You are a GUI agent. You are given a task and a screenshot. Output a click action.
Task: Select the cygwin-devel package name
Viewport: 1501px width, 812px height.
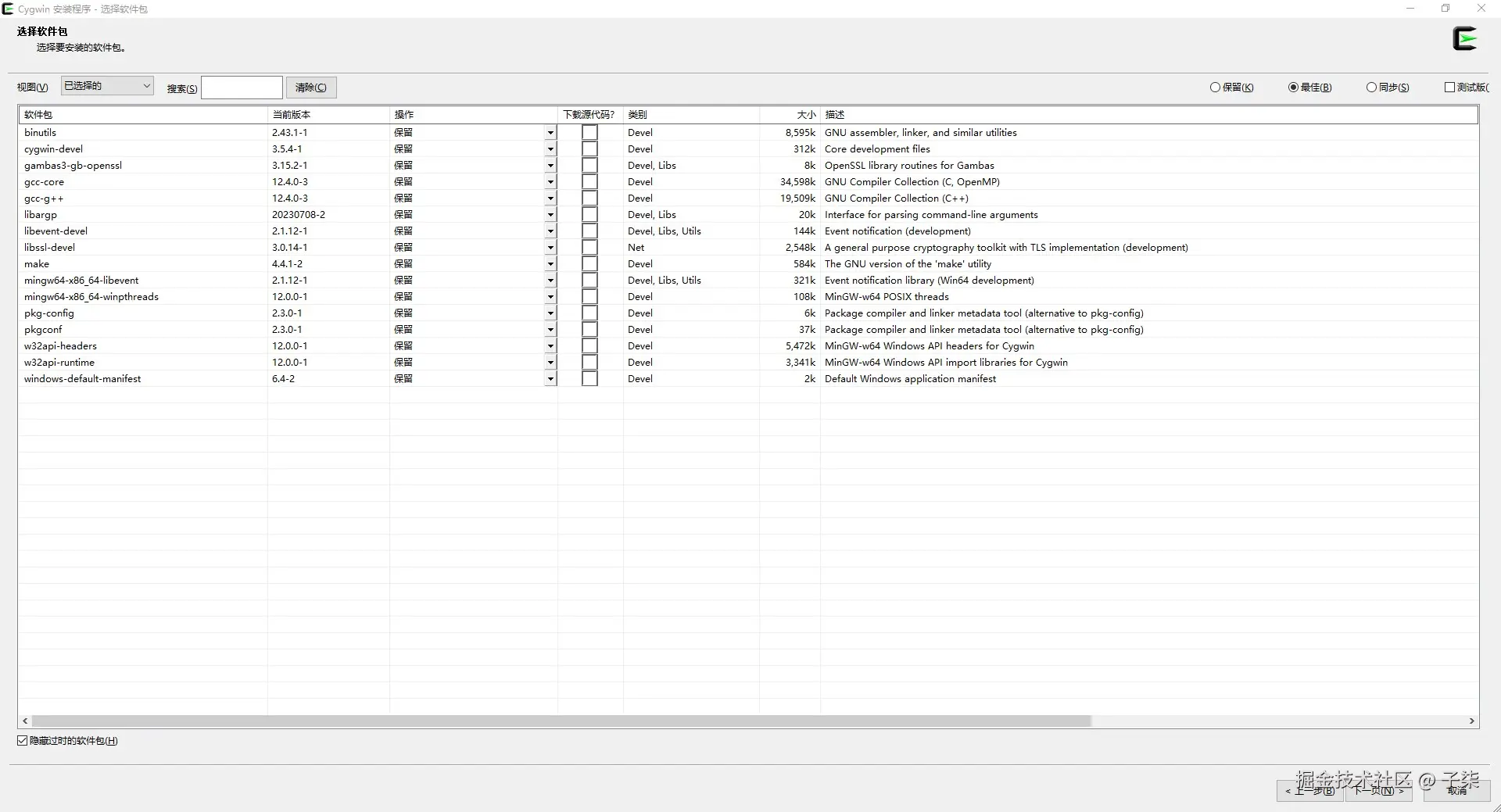click(53, 149)
